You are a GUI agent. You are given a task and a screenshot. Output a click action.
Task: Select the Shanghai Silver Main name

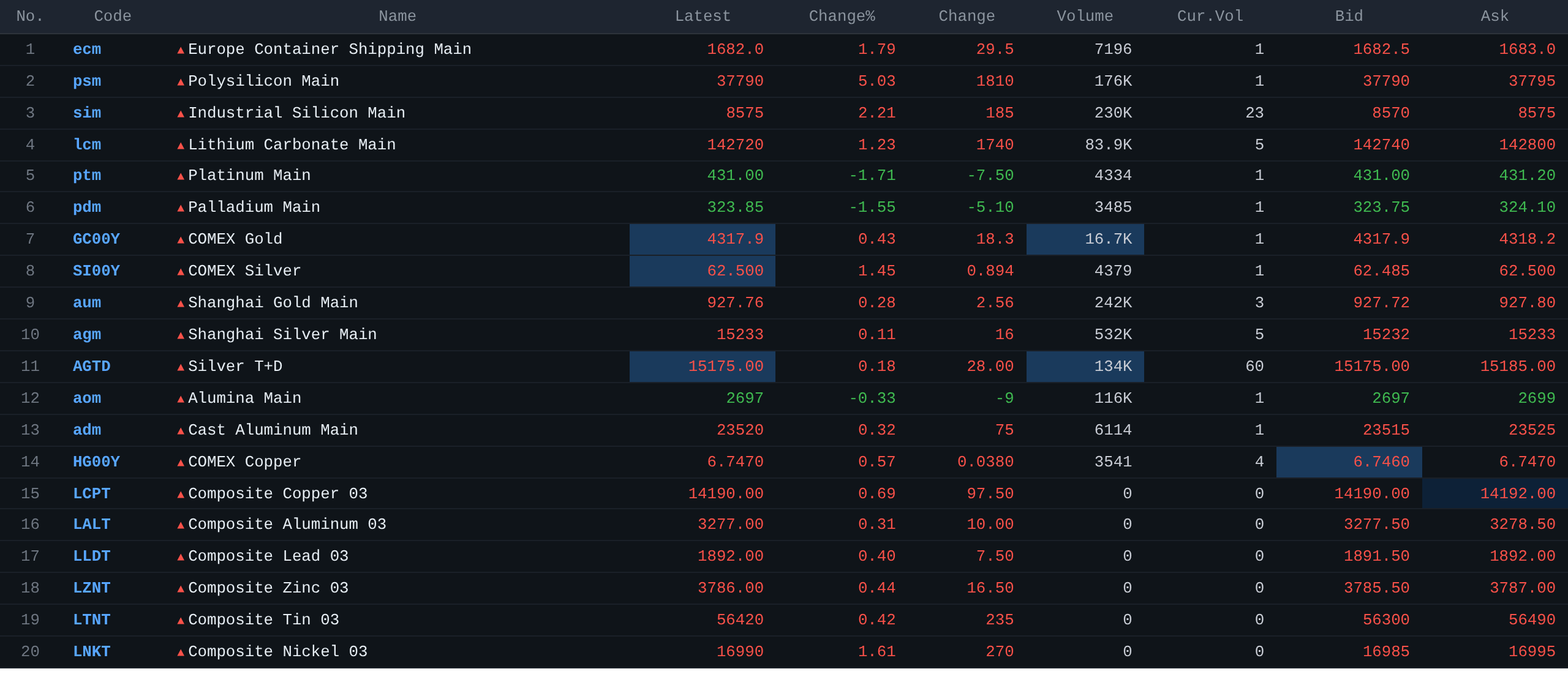pyautogui.click(x=282, y=335)
